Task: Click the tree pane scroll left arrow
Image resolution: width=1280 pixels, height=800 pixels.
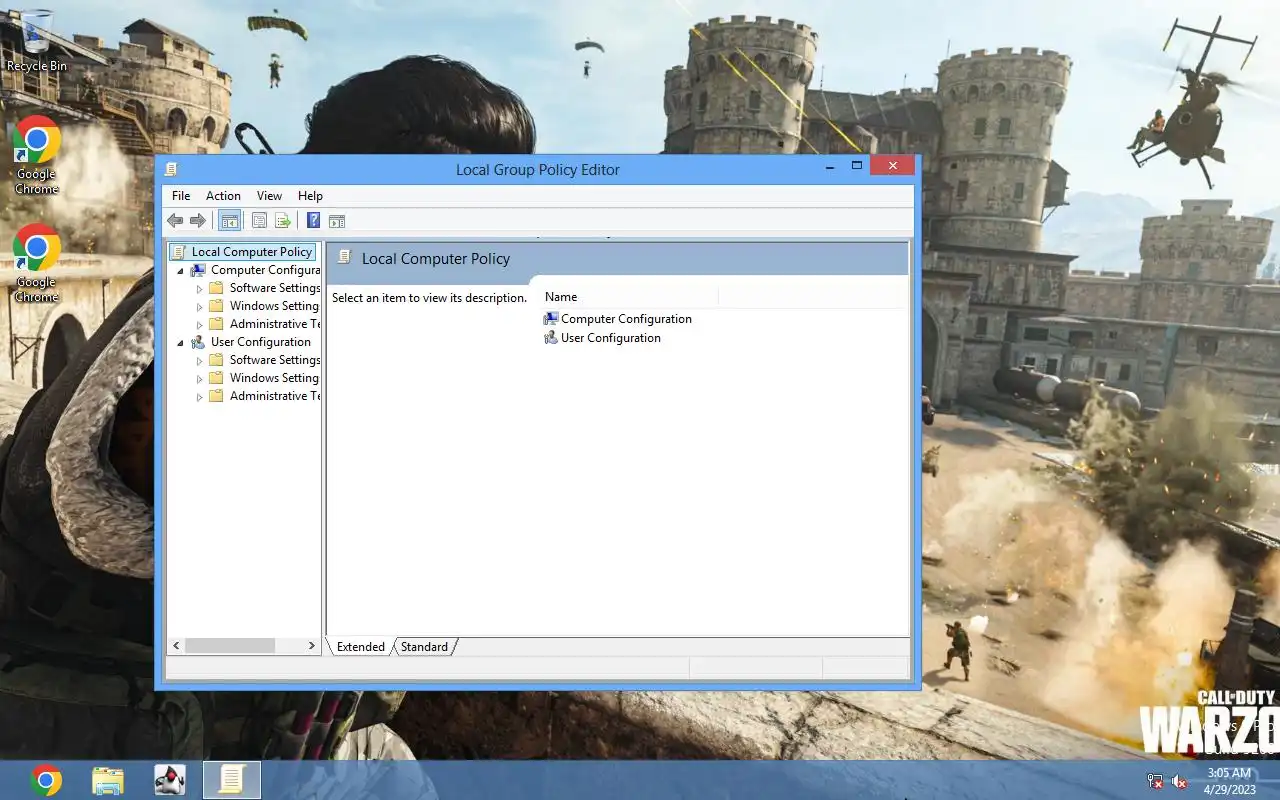Action: click(176, 647)
